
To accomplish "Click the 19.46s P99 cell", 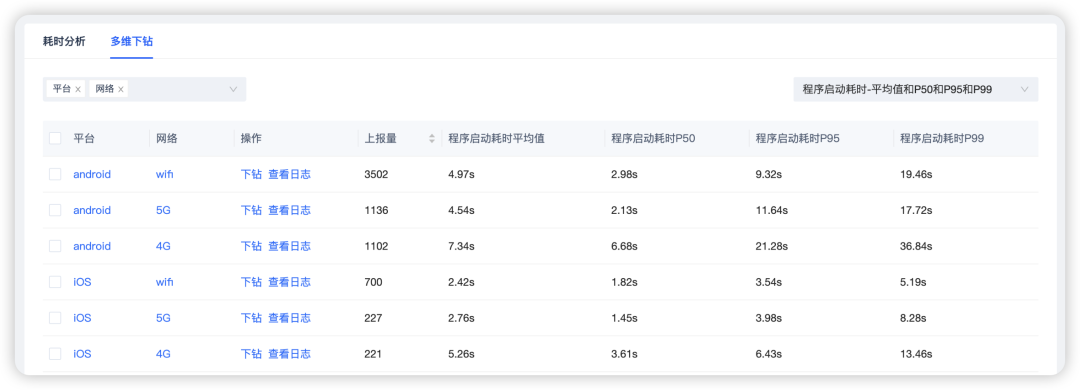I will point(916,174).
